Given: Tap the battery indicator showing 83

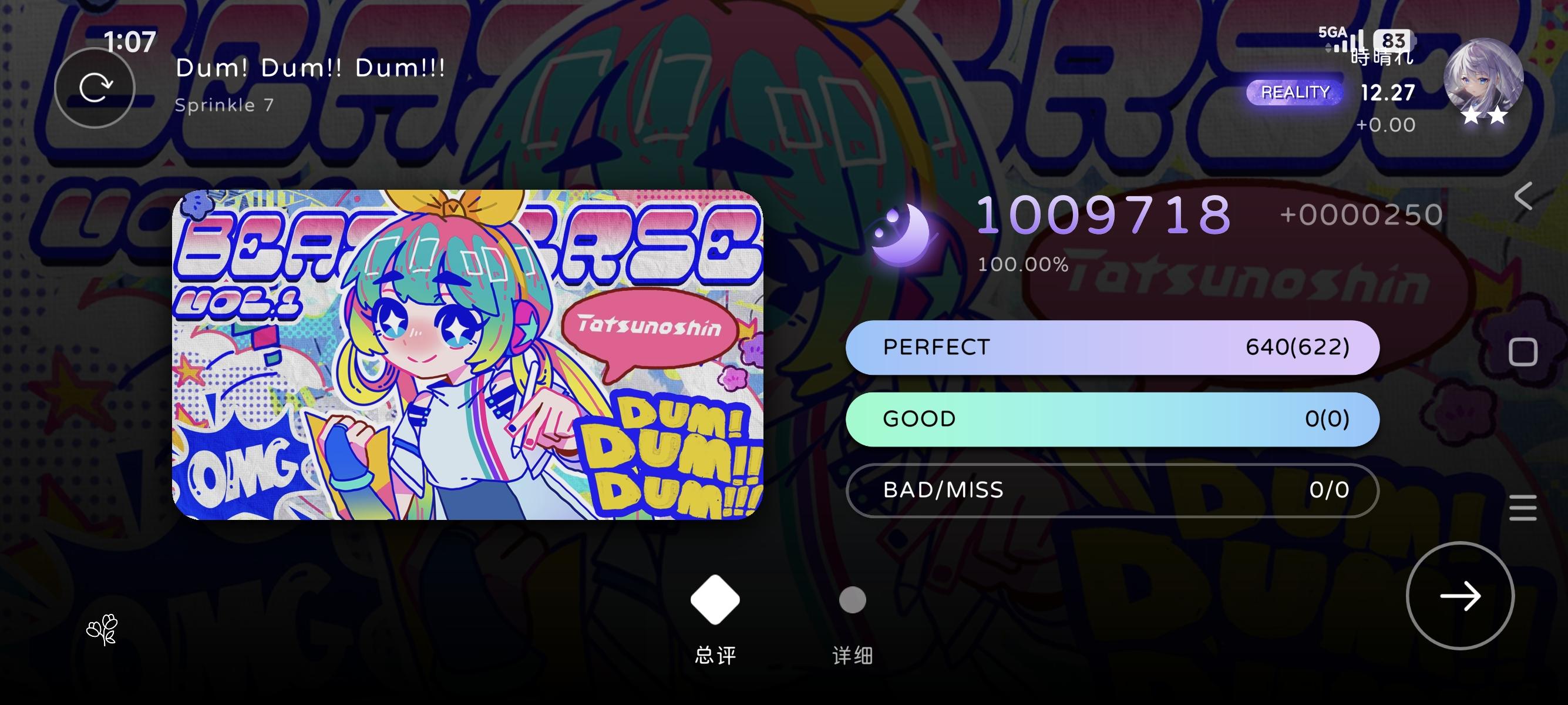Looking at the screenshot, I should click(x=1394, y=41).
